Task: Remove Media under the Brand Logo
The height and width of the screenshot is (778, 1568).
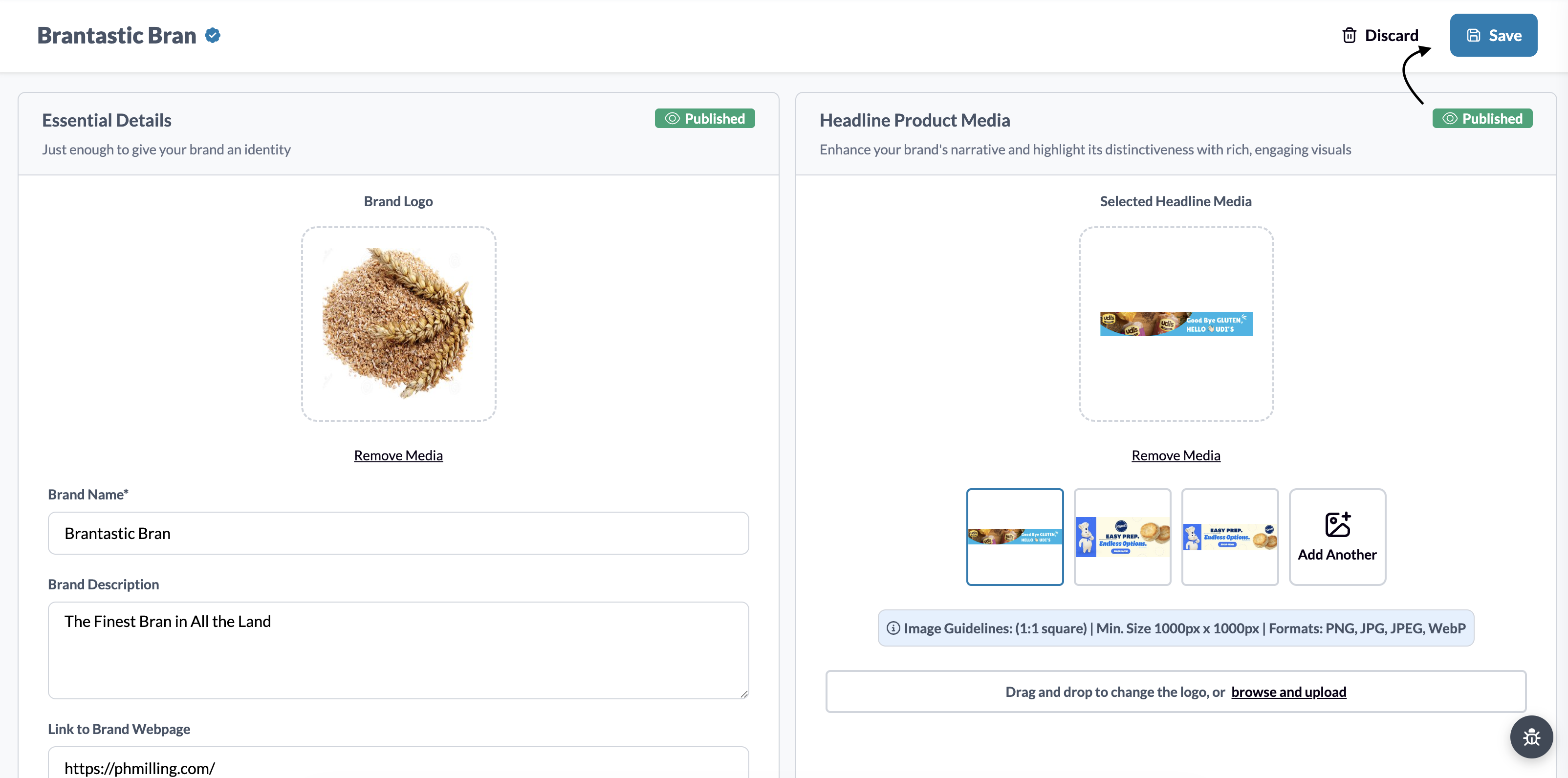Action: pos(398,455)
